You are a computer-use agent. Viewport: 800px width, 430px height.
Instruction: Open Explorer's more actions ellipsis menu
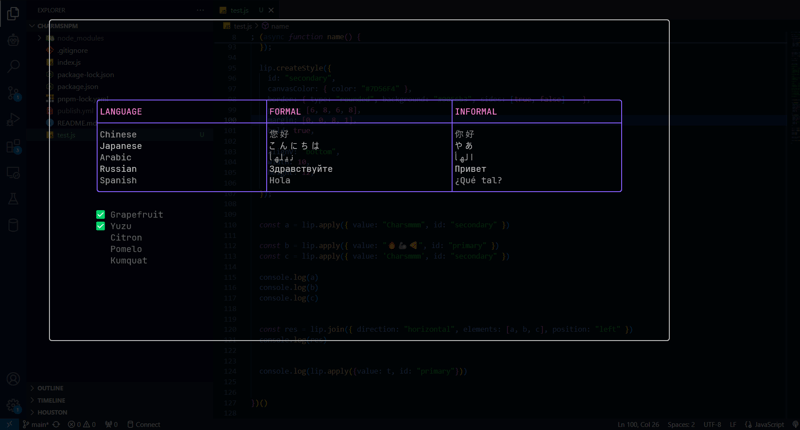pyautogui.click(x=201, y=10)
